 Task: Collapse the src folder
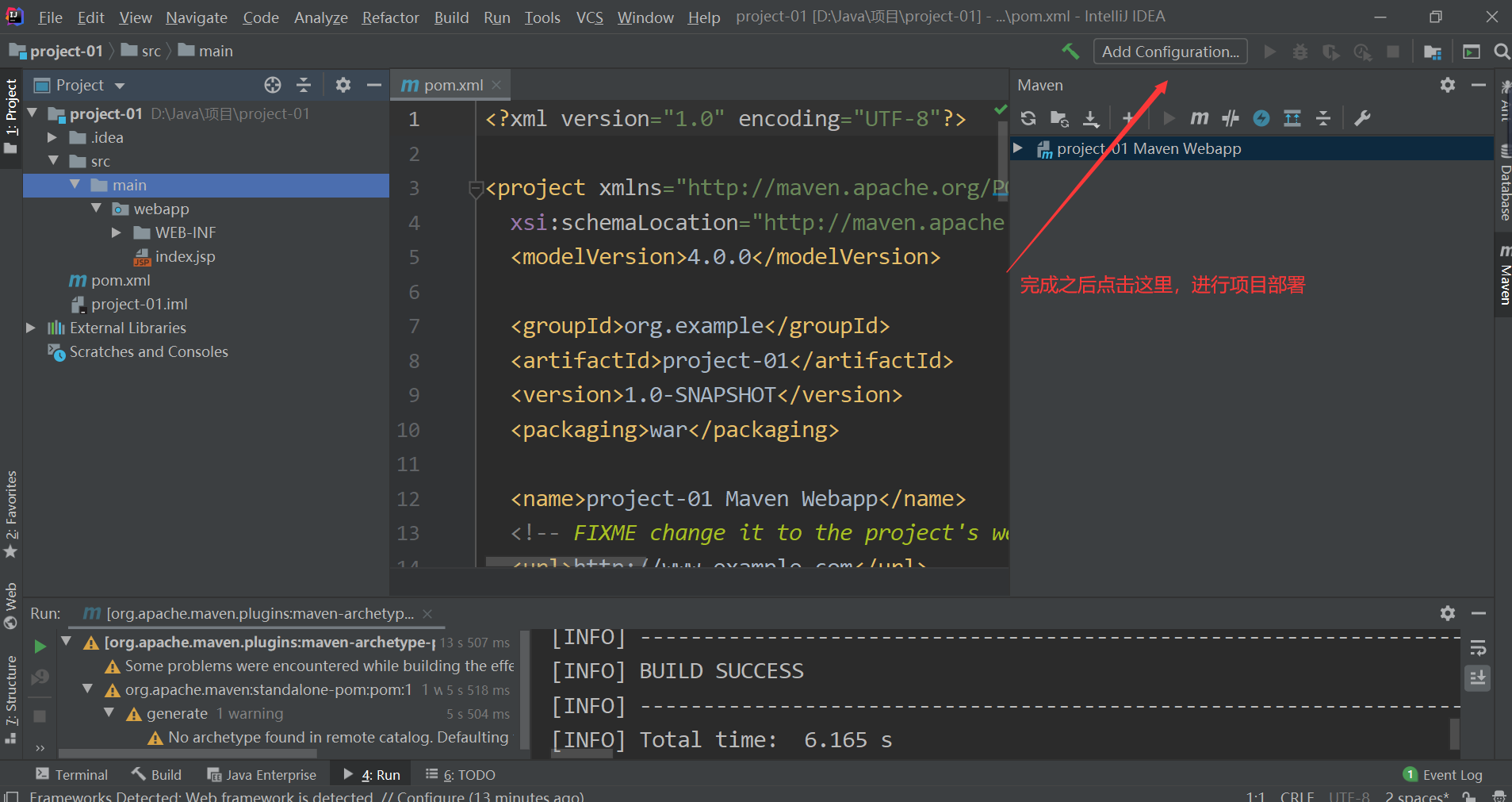click(53, 161)
